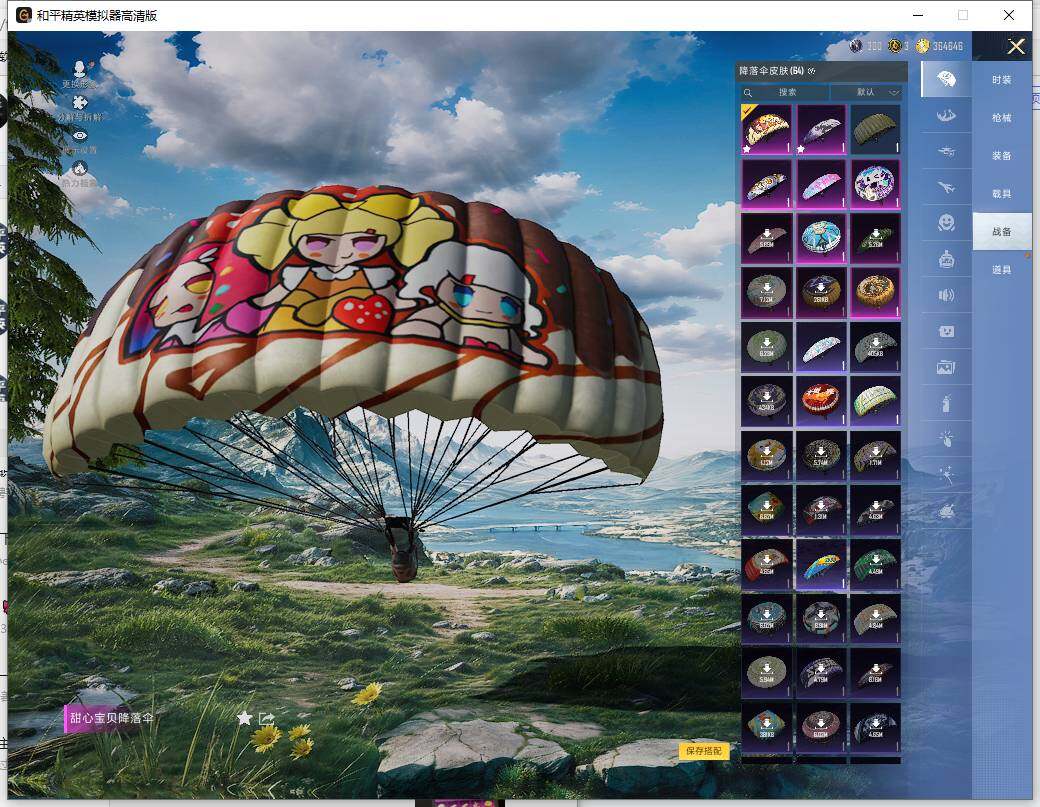Select the round white-purple graffiti parachute
This screenshot has height=807, width=1040.
876,184
